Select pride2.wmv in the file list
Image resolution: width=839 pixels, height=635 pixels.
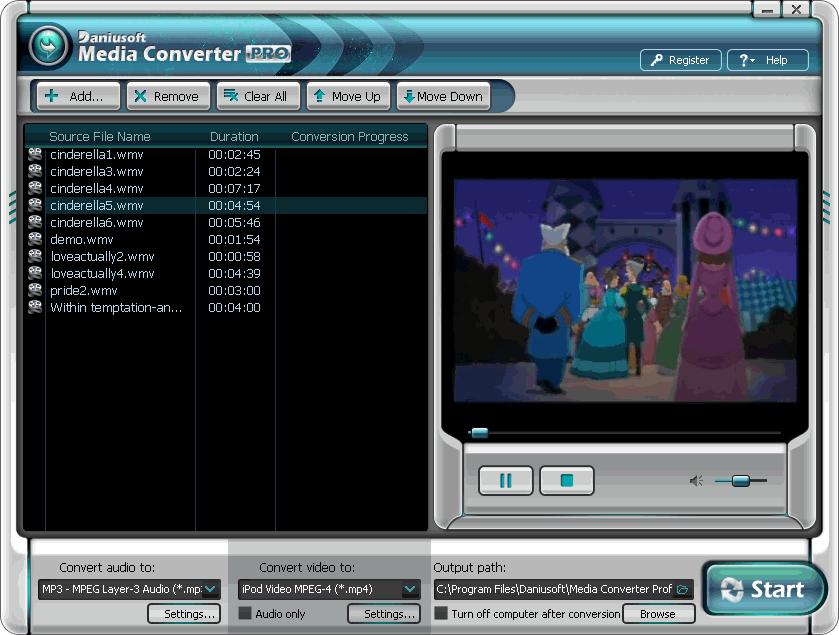[226, 290]
